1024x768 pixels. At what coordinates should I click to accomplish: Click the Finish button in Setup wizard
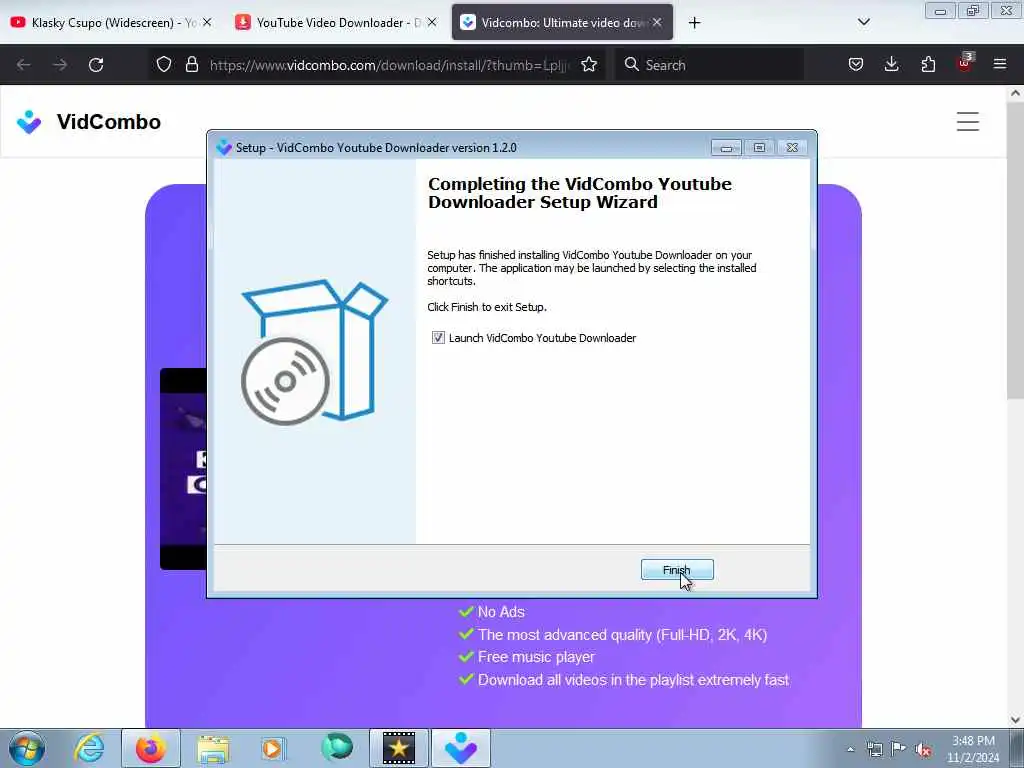[677, 569]
